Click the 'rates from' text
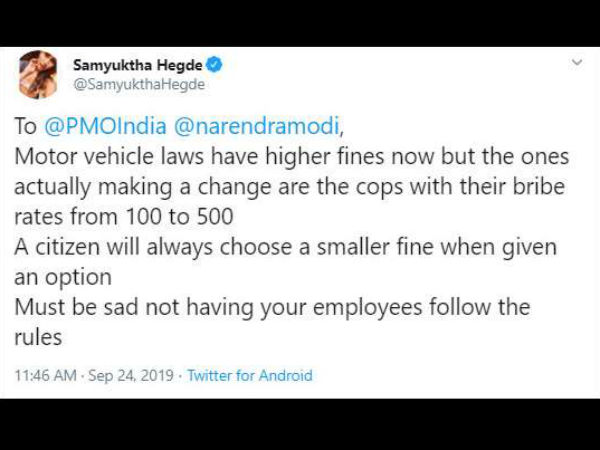This screenshot has height=450, width=600. pos(66,217)
